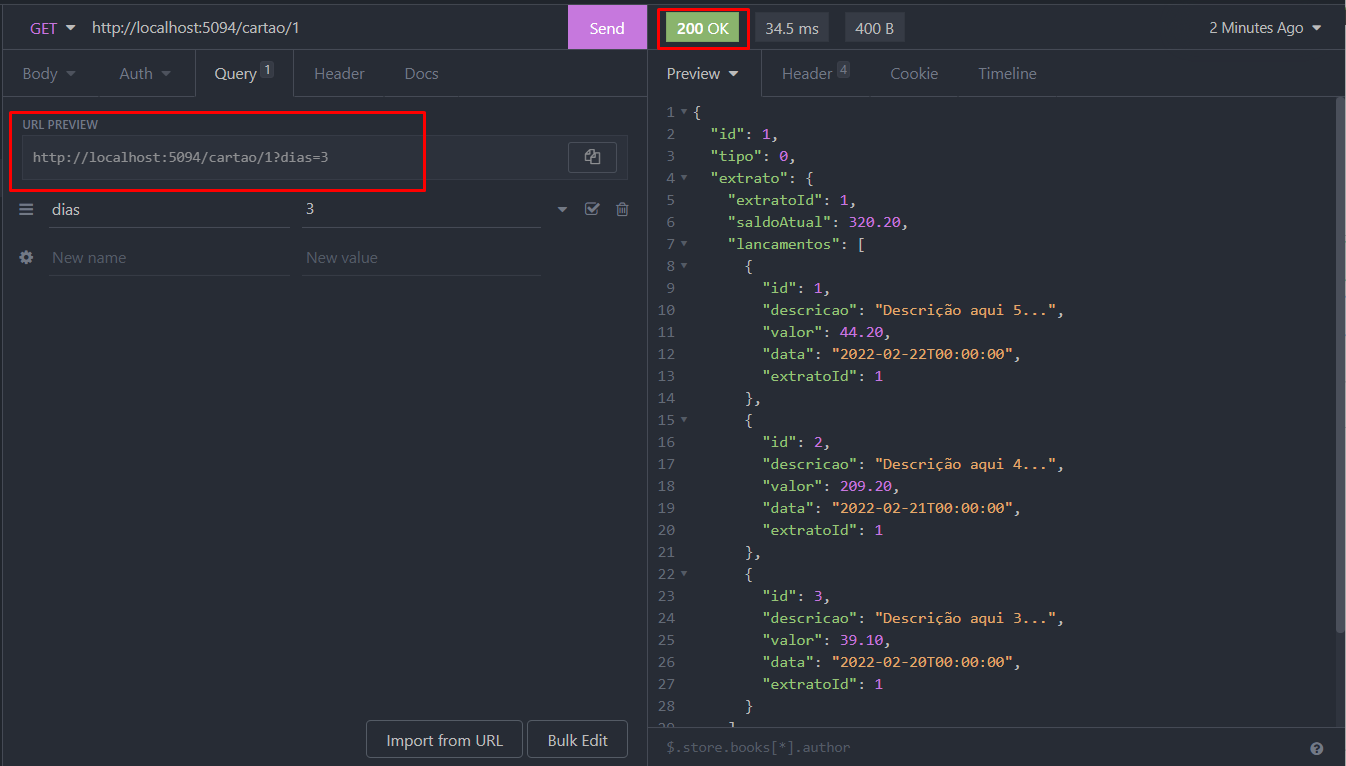Click the New value field
Image resolution: width=1346 pixels, height=766 pixels.
(421, 258)
